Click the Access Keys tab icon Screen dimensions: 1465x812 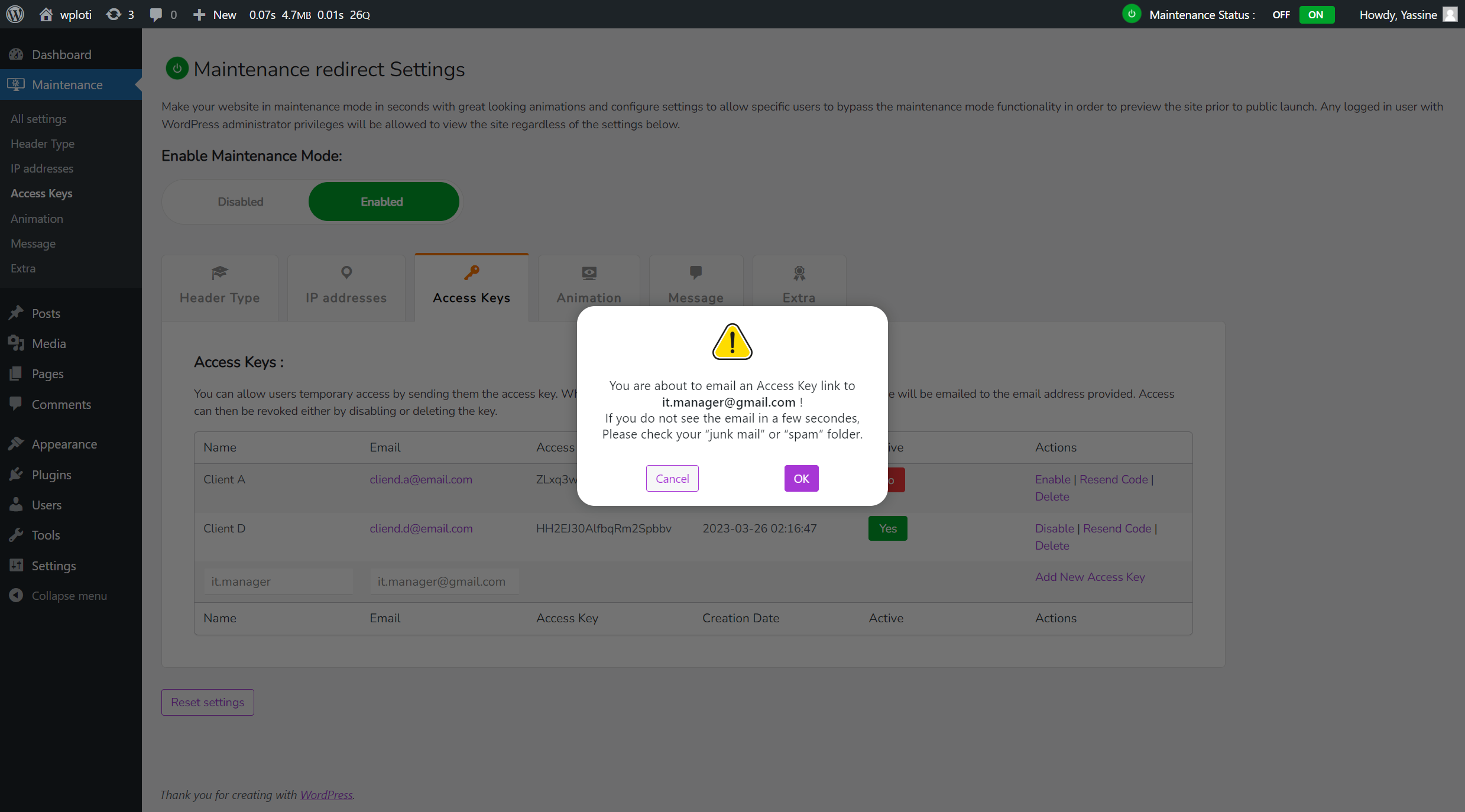coord(471,271)
